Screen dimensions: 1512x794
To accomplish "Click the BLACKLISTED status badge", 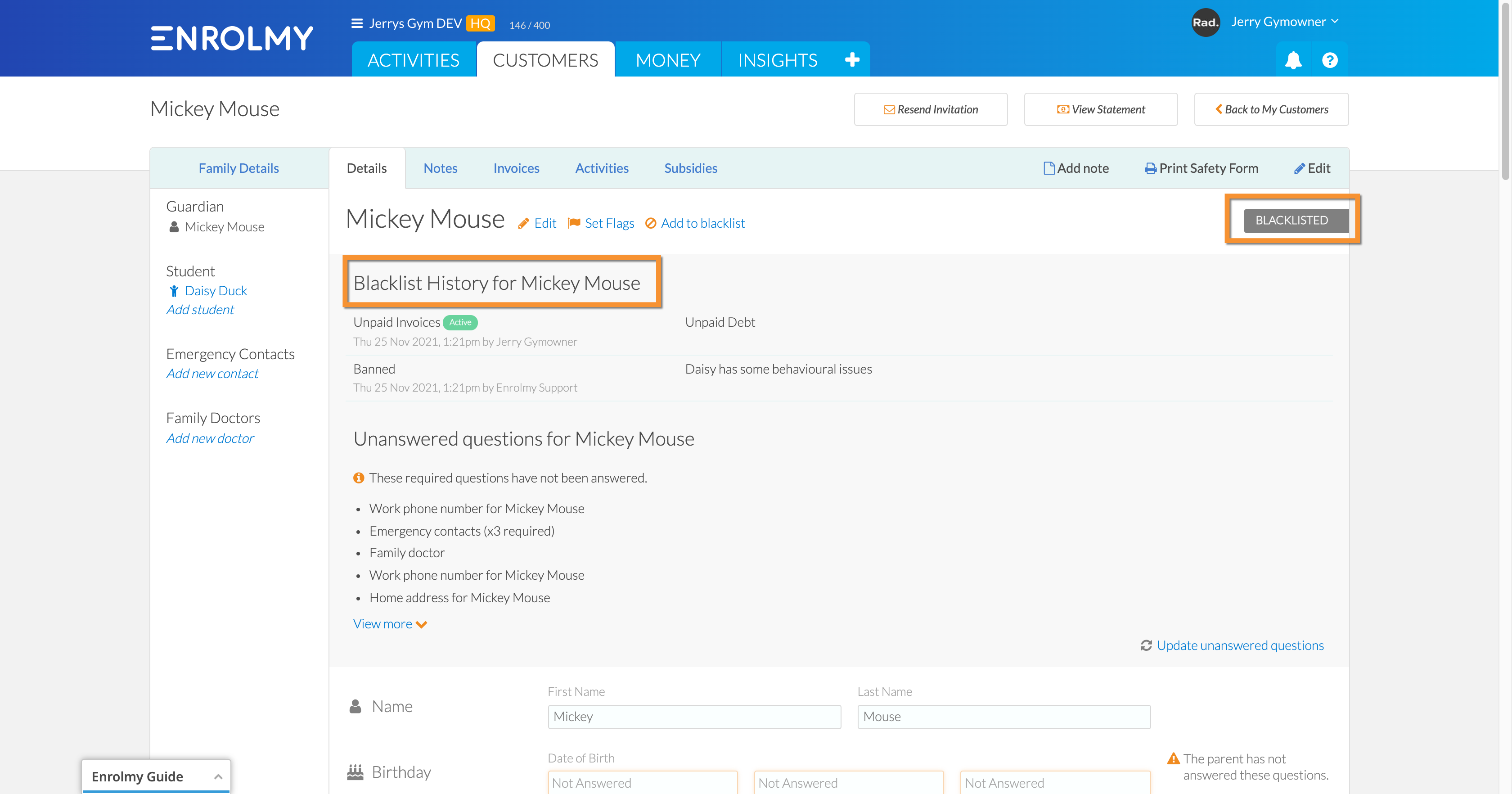I will tap(1296, 220).
